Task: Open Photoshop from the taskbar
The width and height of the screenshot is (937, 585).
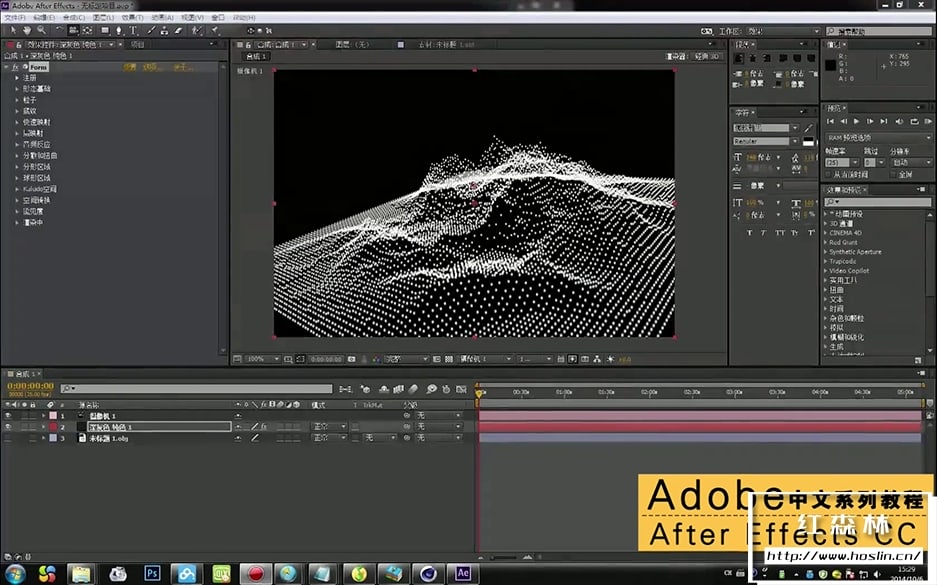Action: 152,572
